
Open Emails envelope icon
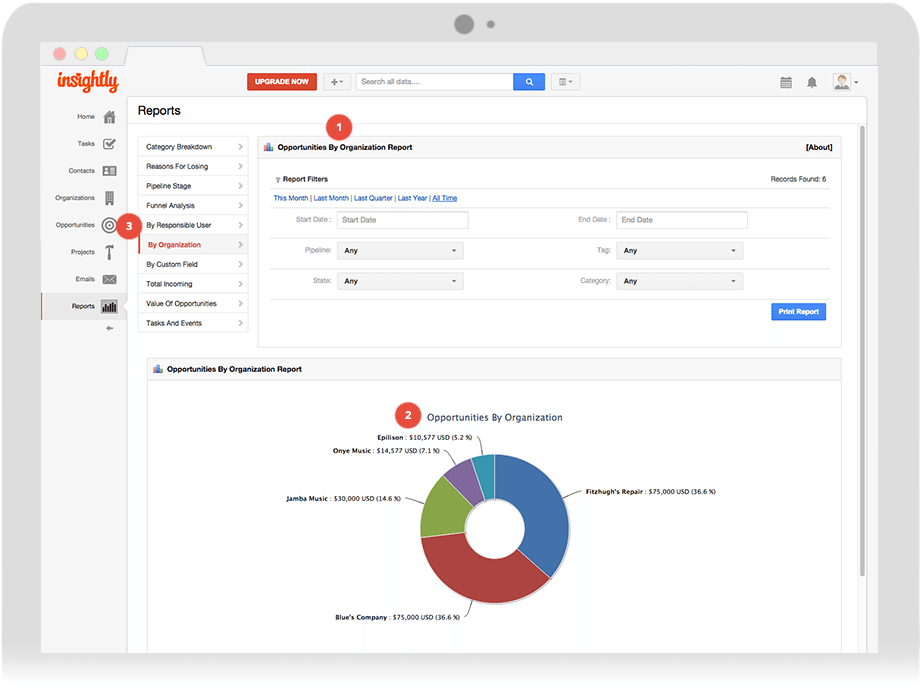[x=109, y=279]
